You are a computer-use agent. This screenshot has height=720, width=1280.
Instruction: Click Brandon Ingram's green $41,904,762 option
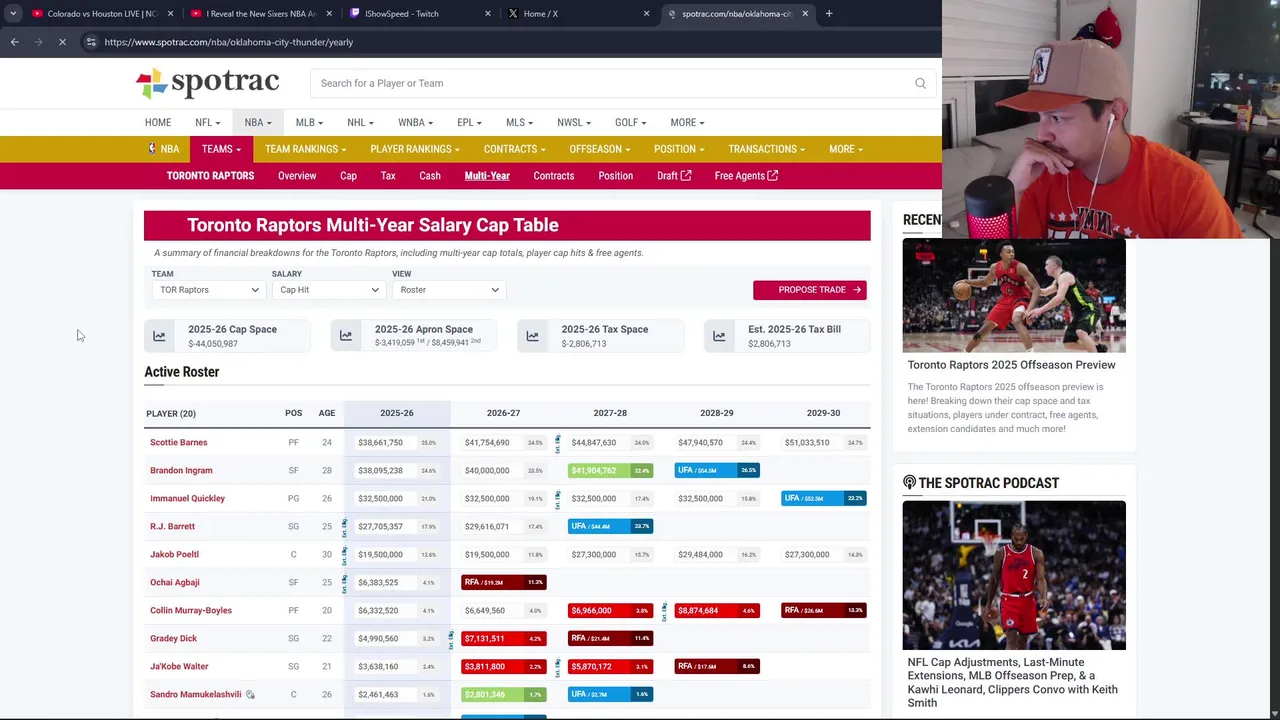[610, 470]
